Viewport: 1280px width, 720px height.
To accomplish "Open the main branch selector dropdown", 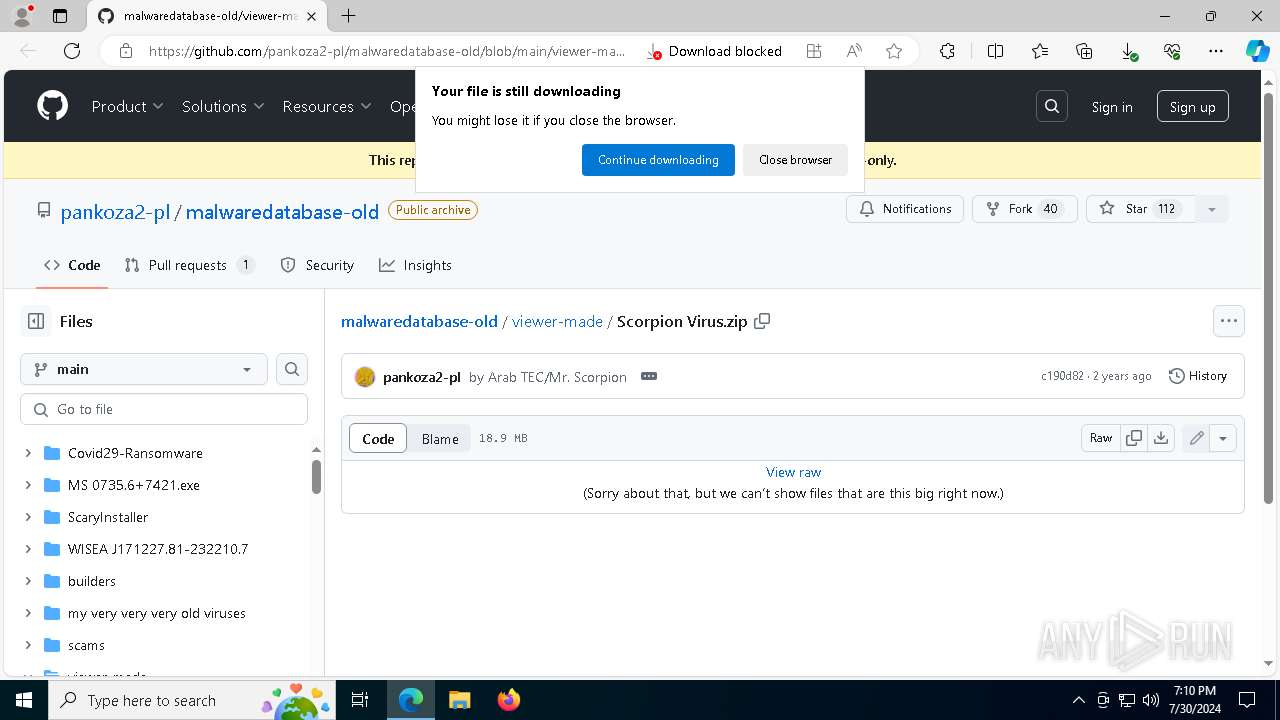I will tap(144, 369).
